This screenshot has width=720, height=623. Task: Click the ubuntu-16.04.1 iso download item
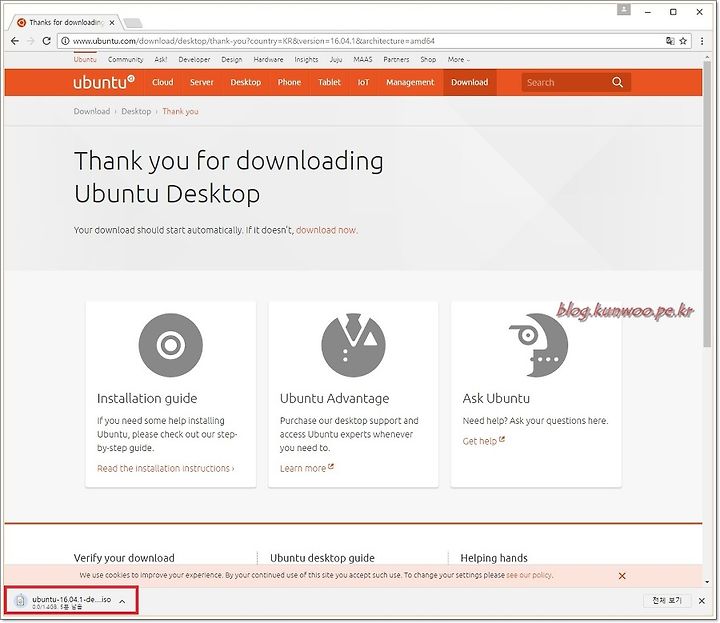pos(71,600)
